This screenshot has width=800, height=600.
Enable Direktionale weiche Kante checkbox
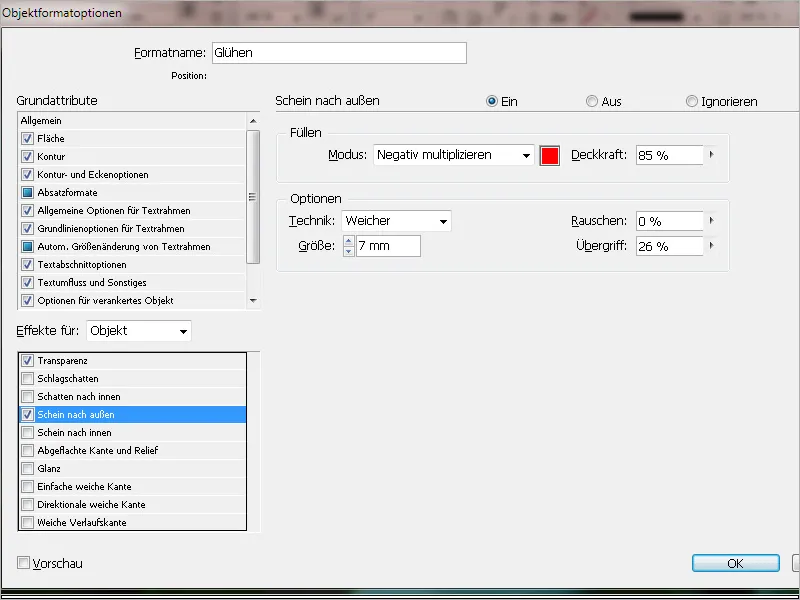(x=28, y=505)
